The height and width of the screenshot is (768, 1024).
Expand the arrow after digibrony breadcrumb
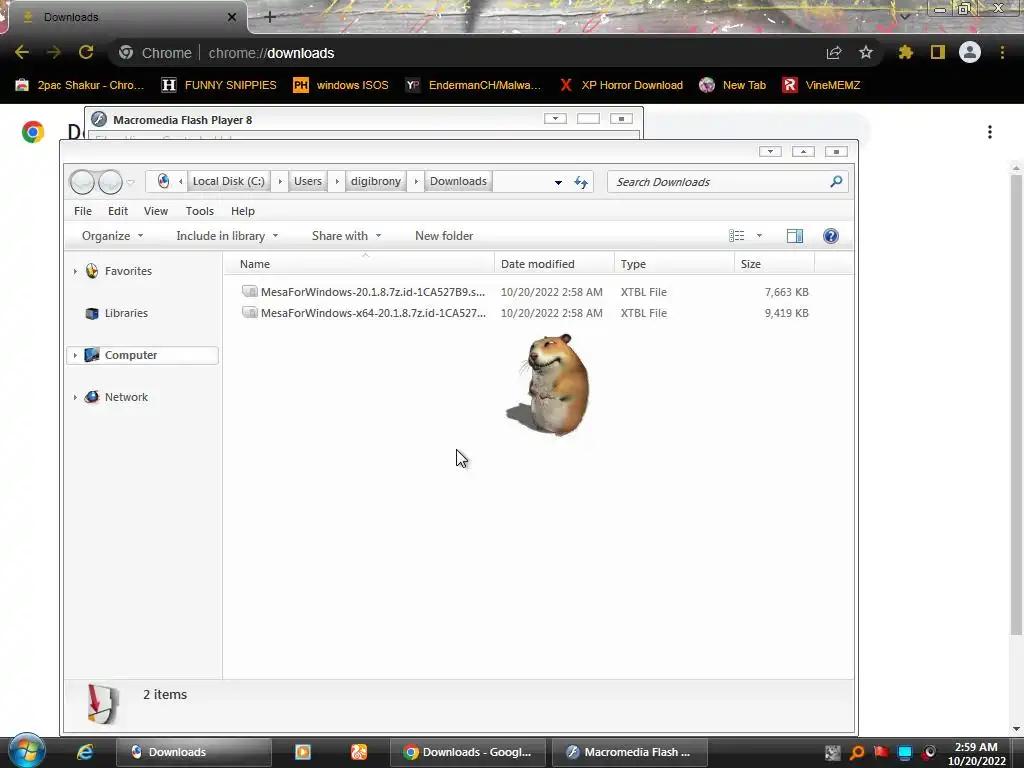coord(415,181)
